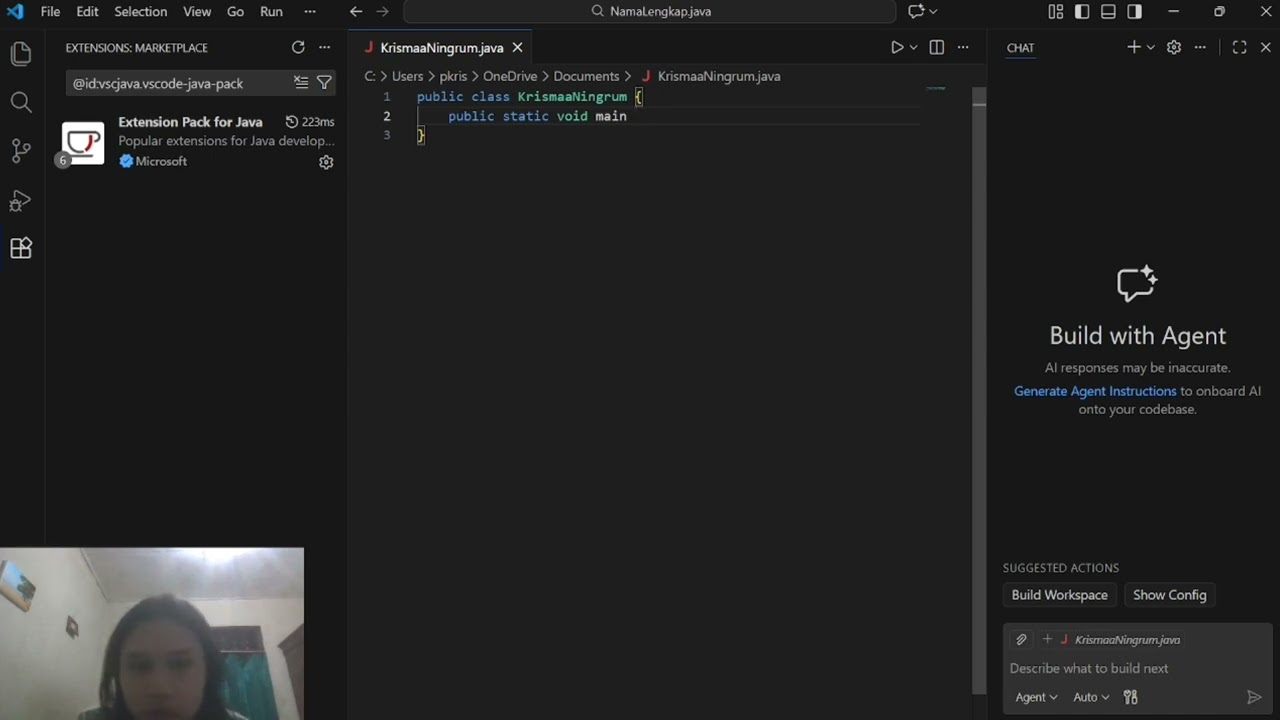Click the Build Workspace suggested action
This screenshot has width=1280, height=720.
(x=1059, y=595)
